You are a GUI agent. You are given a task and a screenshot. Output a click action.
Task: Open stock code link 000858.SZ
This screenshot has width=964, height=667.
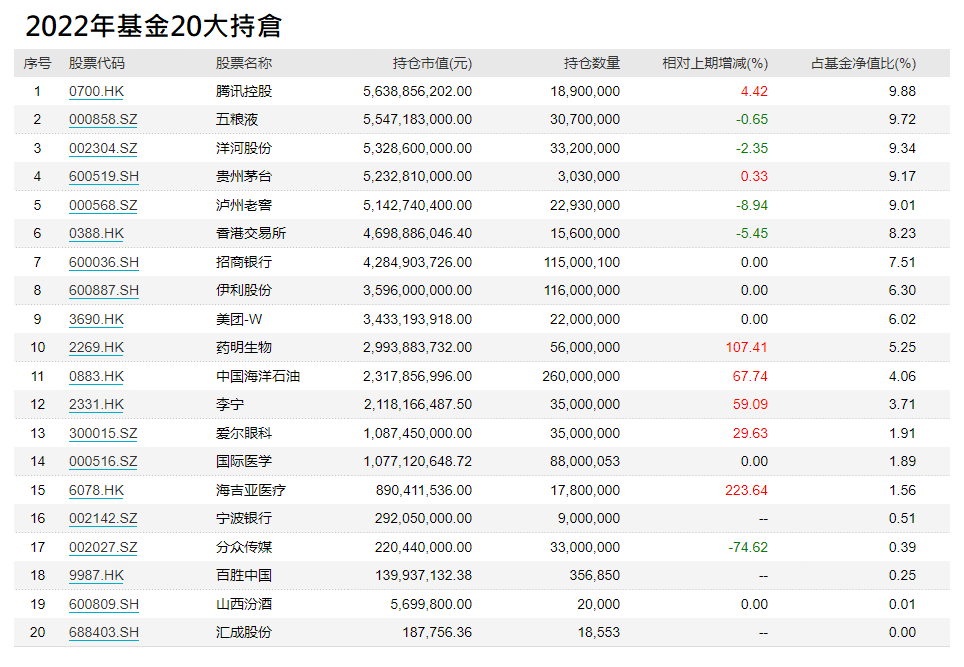103,120
